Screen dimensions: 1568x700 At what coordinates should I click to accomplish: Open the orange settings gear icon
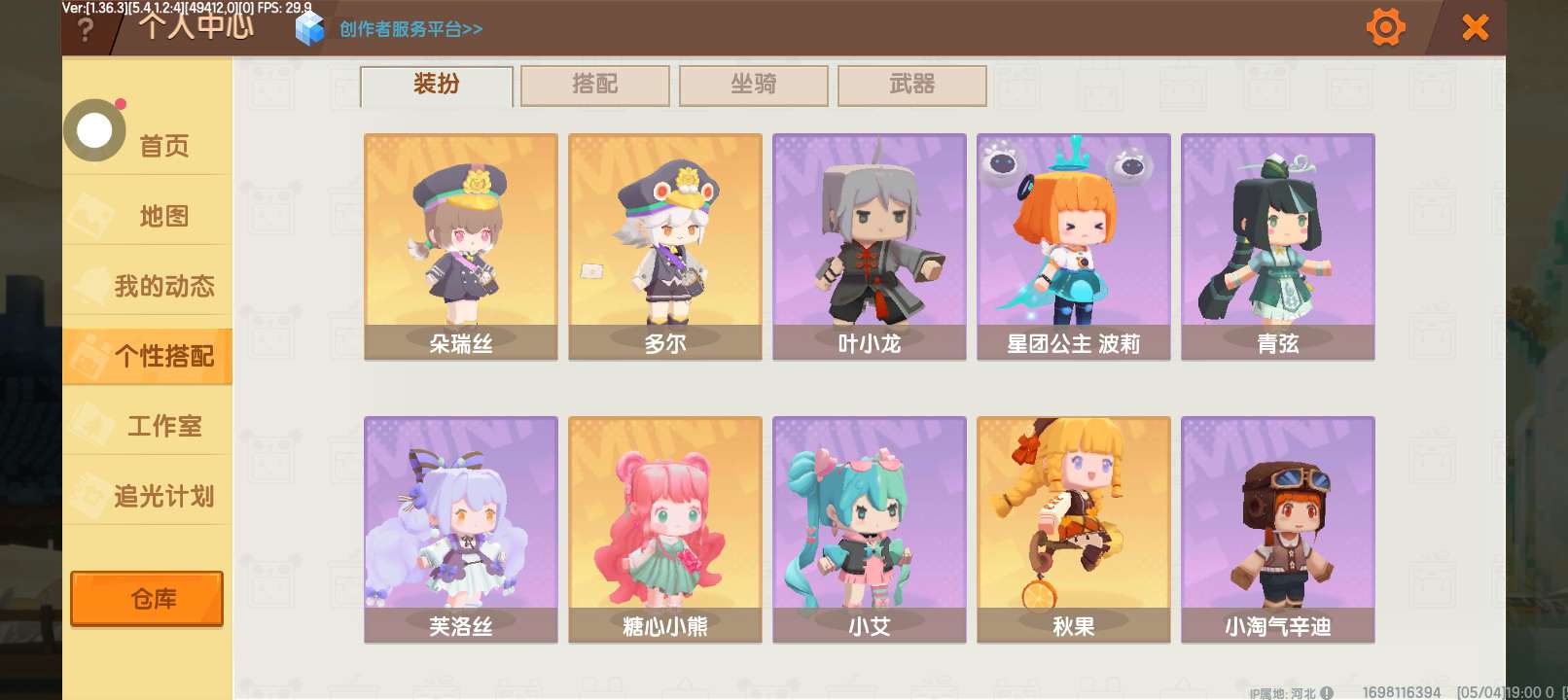click(1386, 27)
